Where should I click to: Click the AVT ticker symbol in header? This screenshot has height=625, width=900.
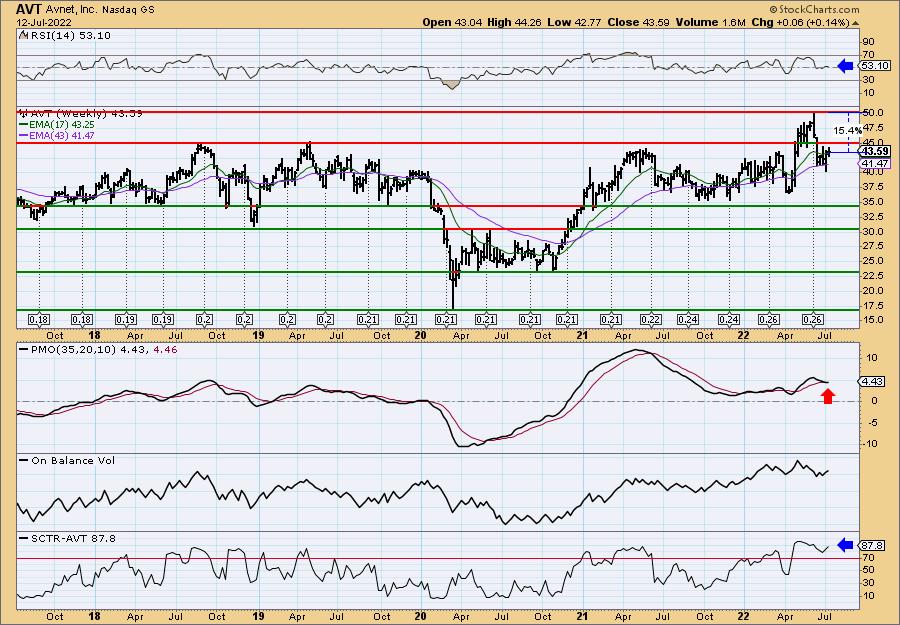(x=28, y=9)
